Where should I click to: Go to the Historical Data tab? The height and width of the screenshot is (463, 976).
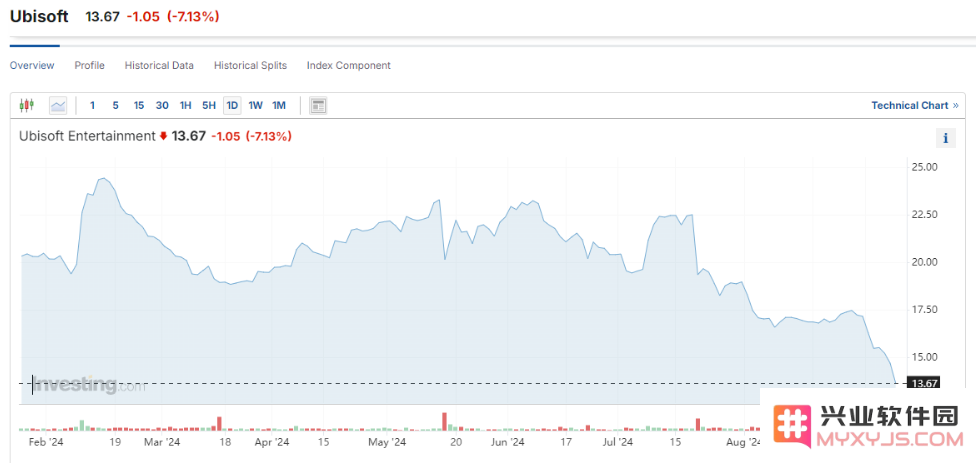[159, 65]
